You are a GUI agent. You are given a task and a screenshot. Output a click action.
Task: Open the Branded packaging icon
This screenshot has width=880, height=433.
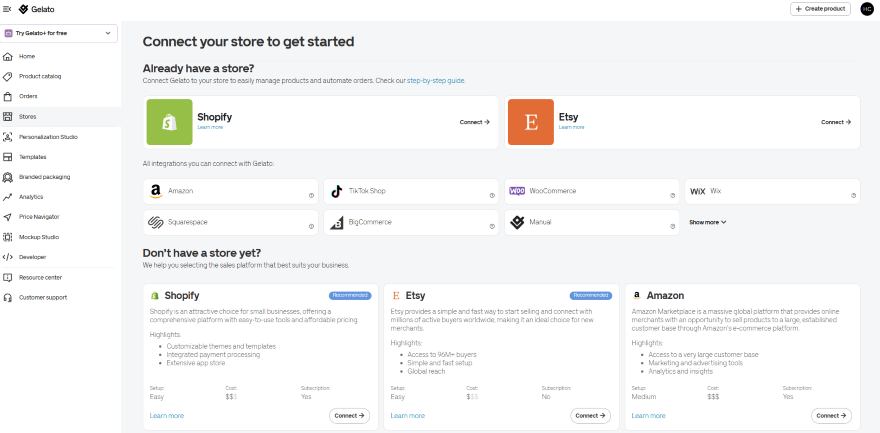(8, 177)
